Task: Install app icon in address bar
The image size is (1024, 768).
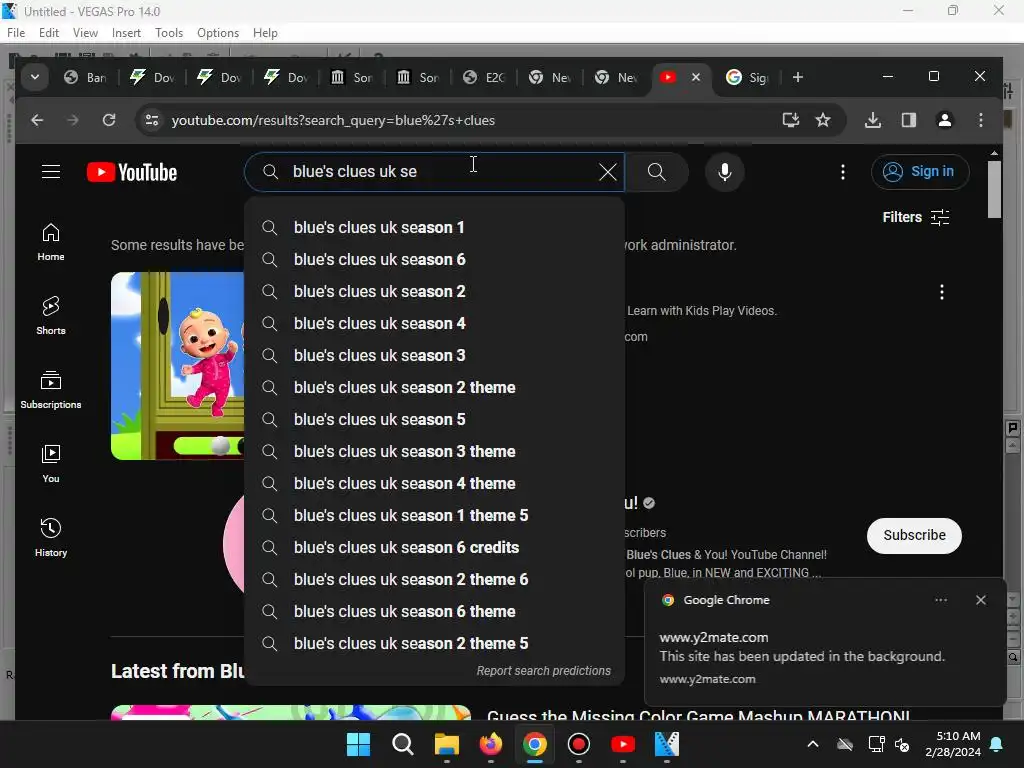Action: pyautogui.click(x=791, y=120)
